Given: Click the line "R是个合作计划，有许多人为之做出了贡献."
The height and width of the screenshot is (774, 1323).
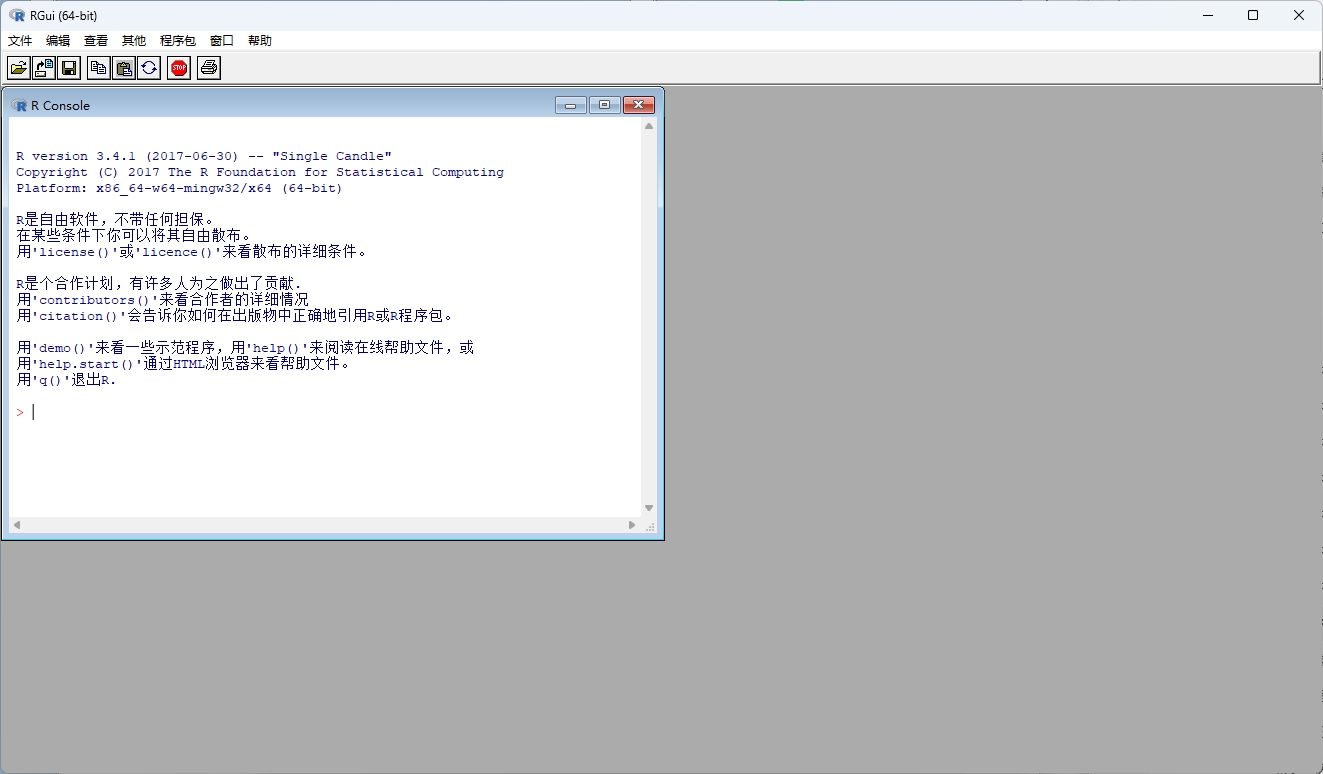Looking at the screenshot, I should (159, 284).
